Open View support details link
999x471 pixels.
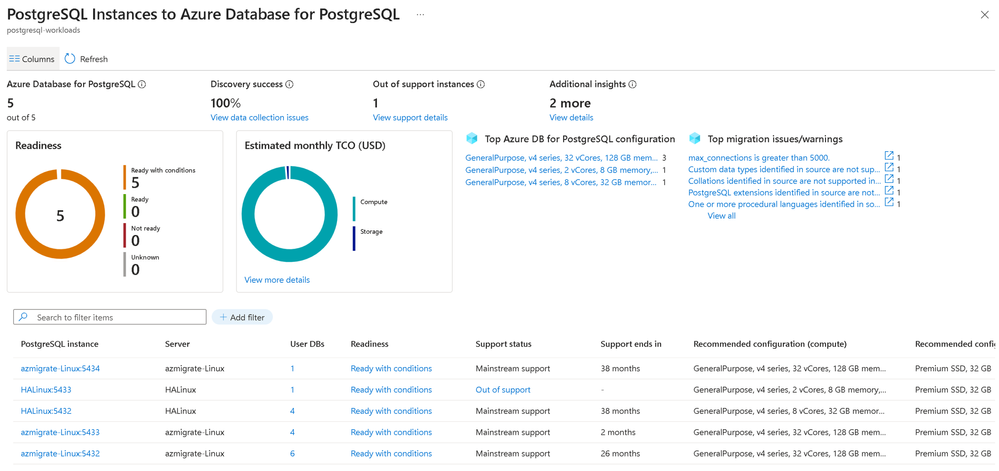coord(410,117)
